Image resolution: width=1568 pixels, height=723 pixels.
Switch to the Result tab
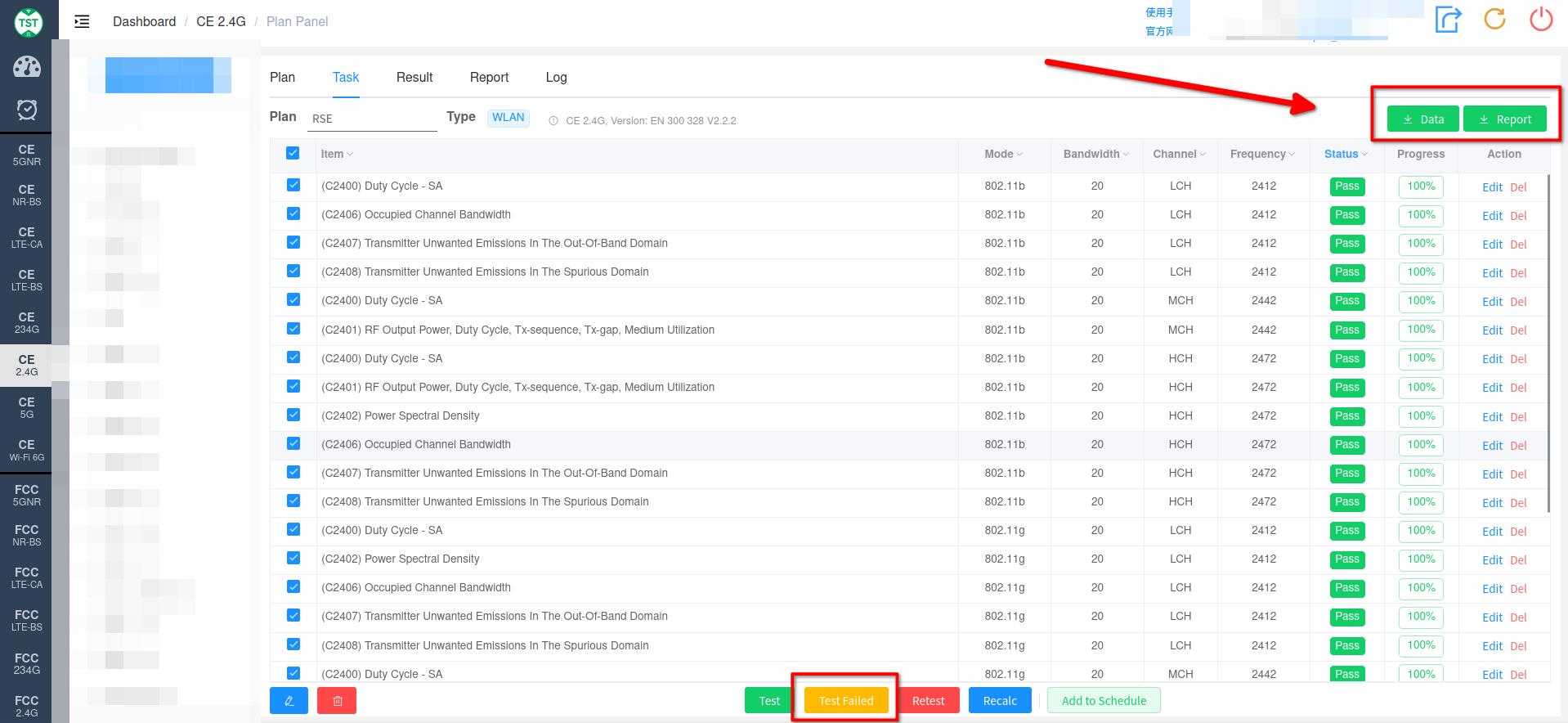414,77
